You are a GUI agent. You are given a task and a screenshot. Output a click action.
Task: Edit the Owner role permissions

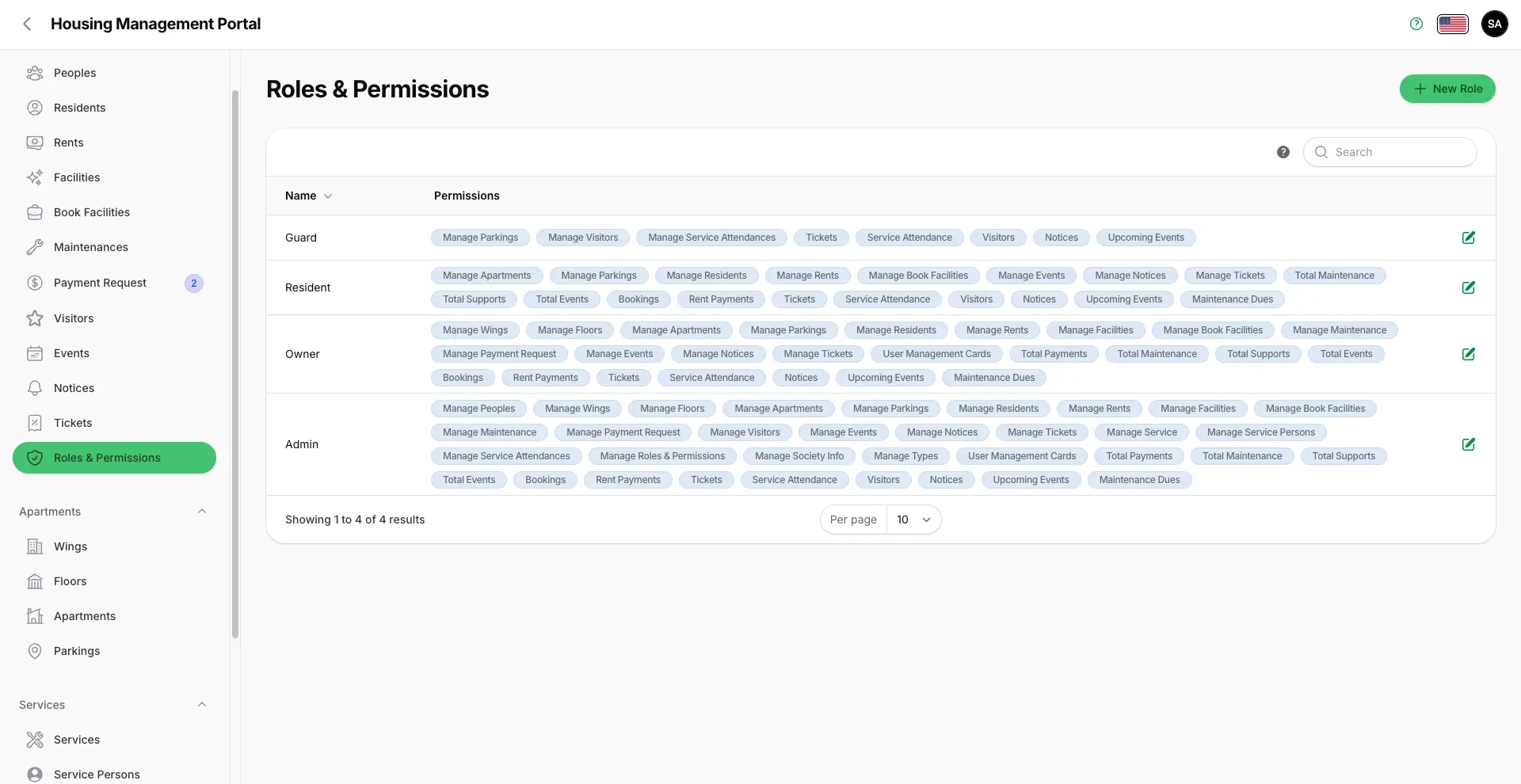(x=1469, y=354)
